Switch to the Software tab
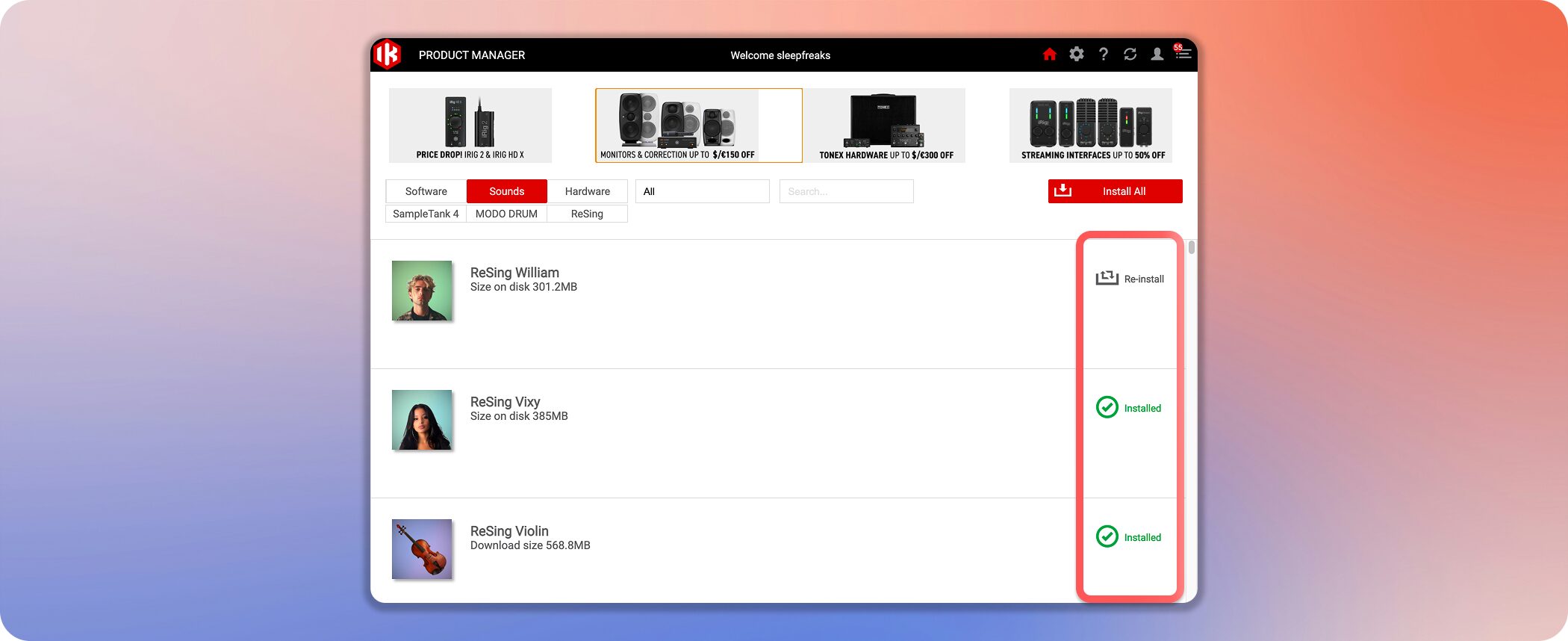This screenshot has width=1568, height=641. pos(426,191)
